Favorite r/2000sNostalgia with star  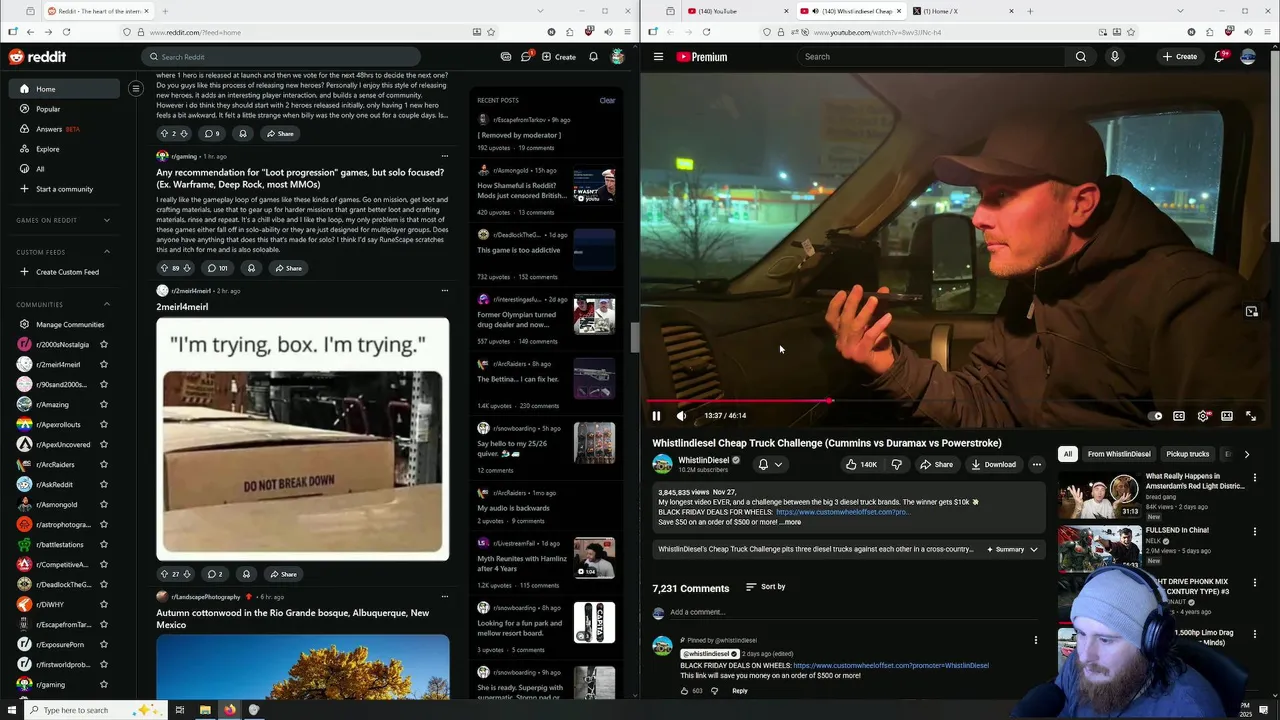[x=103, y=345]
